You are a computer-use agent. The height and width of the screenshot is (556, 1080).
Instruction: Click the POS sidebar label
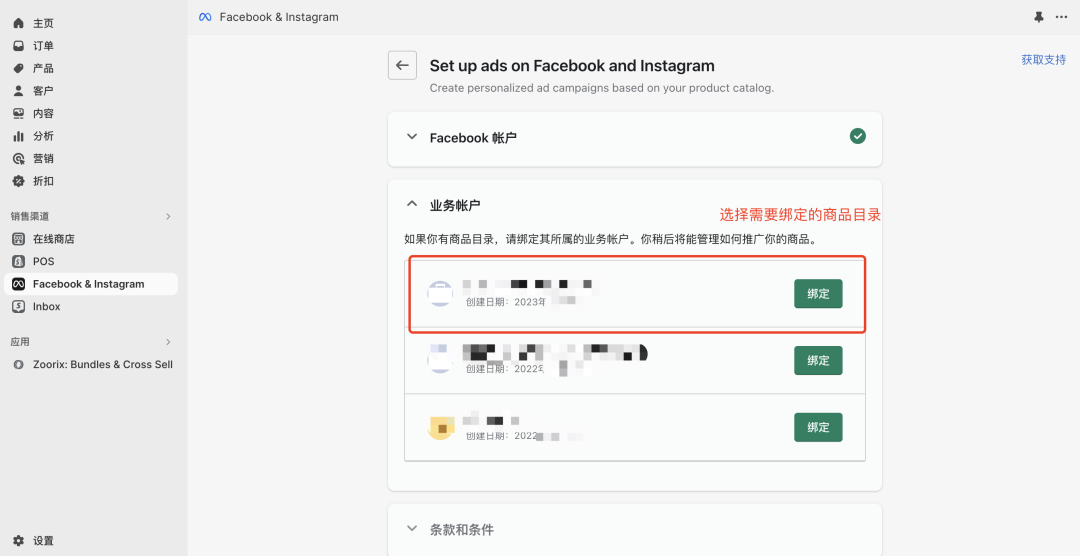[43, 262]
